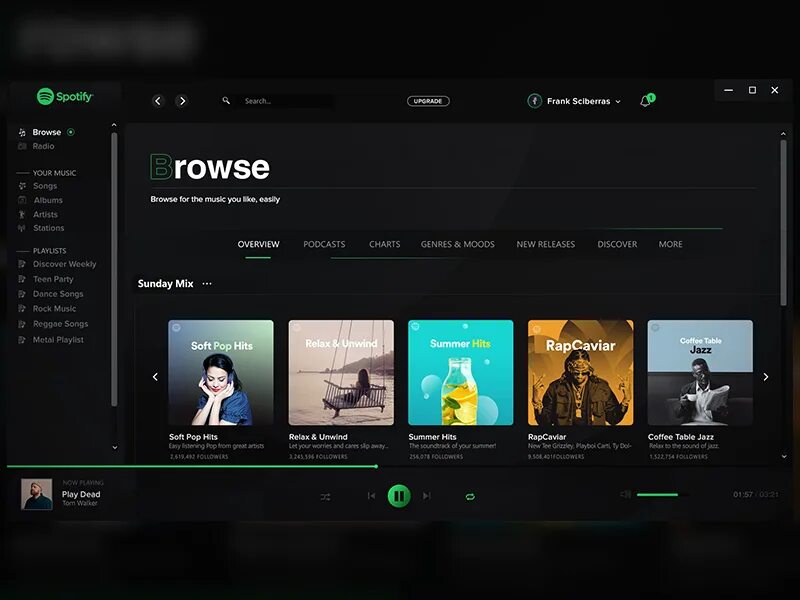Switch to the GENRES & MOODS tab
800x600 pixels.
pos(458,244)
